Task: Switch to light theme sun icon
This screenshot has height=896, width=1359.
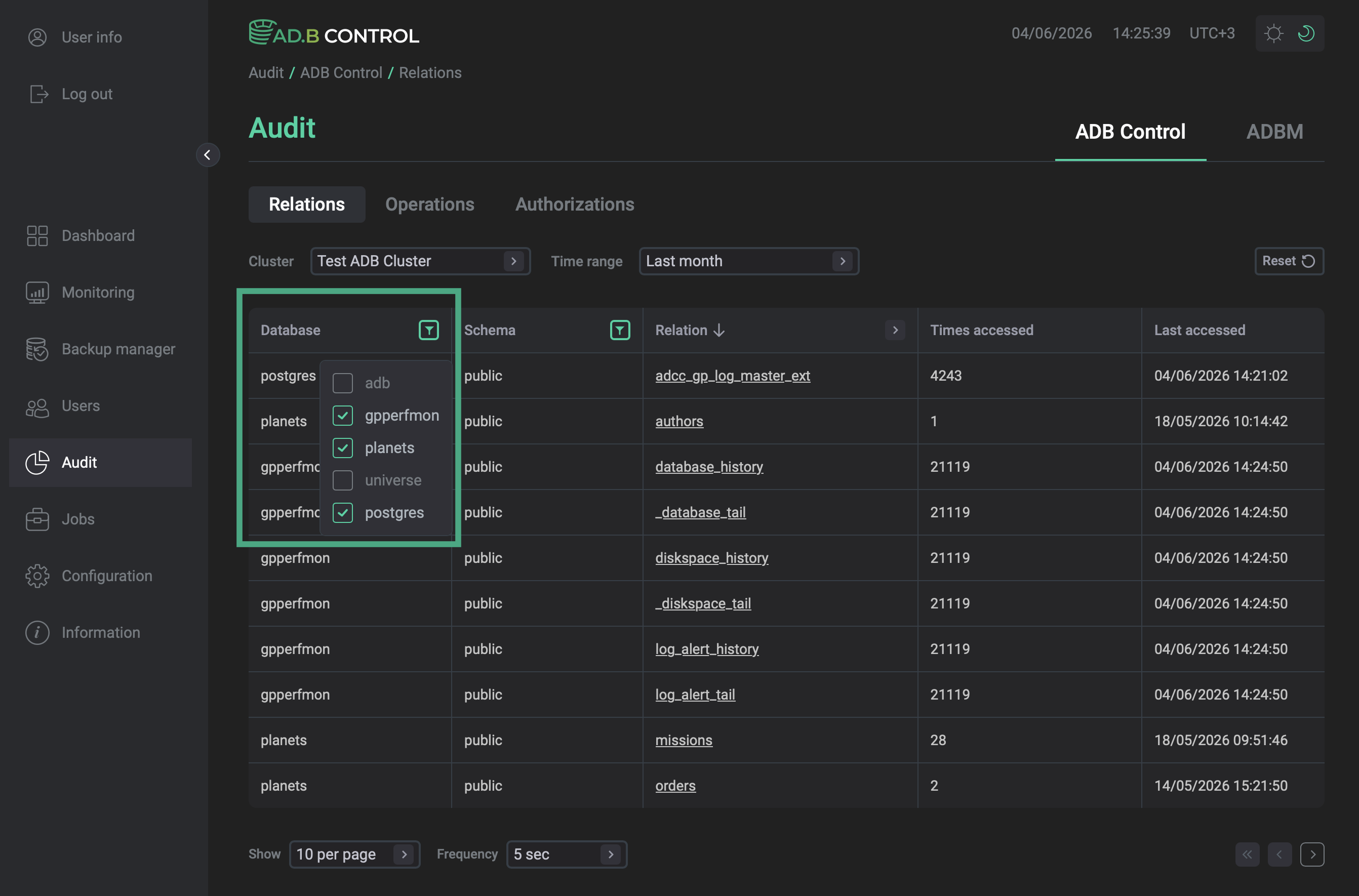Action: click(1273, 33)
